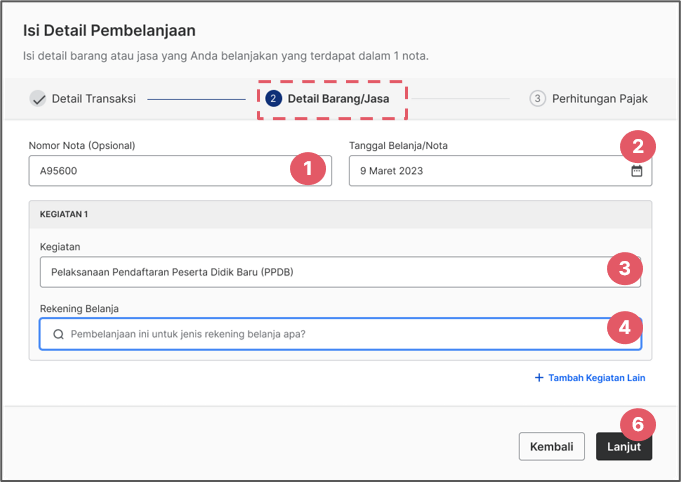Screen dimensions: 681x482
Task: Click the Tambah Kegiatan Lain link
Action: tap(590, 378)
